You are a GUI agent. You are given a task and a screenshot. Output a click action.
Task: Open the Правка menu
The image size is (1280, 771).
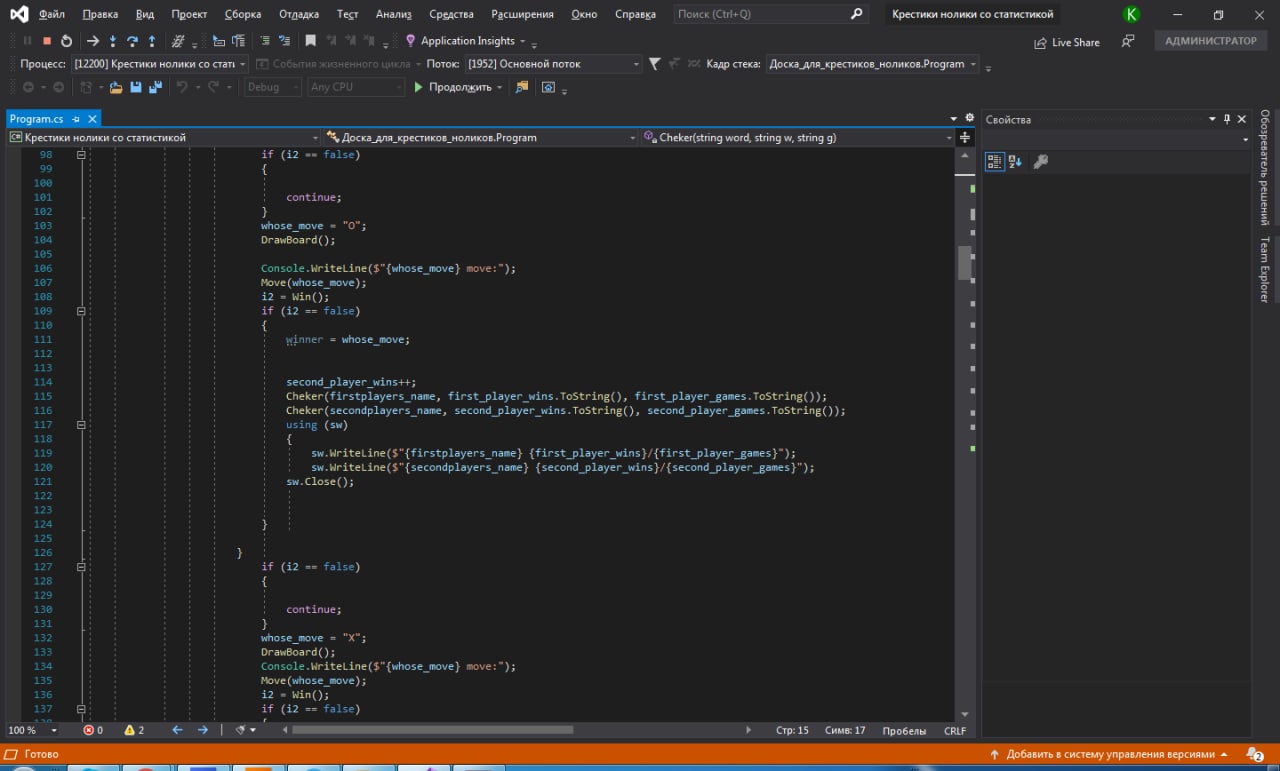100,14
